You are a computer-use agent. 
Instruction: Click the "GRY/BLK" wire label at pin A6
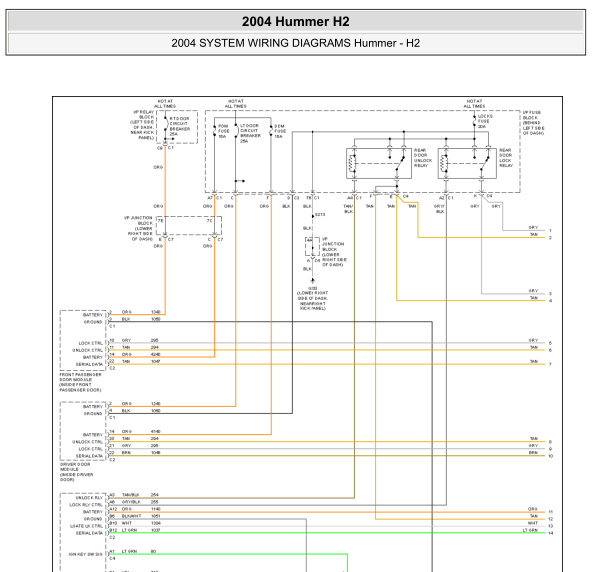(x=131, y=502)
